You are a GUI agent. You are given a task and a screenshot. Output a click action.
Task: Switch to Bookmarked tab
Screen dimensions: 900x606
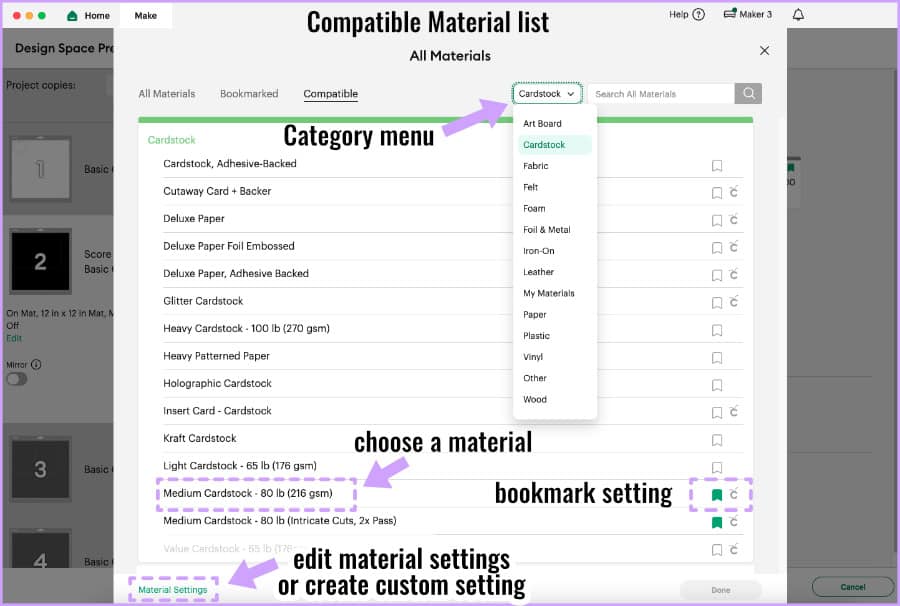coord(249,94)
